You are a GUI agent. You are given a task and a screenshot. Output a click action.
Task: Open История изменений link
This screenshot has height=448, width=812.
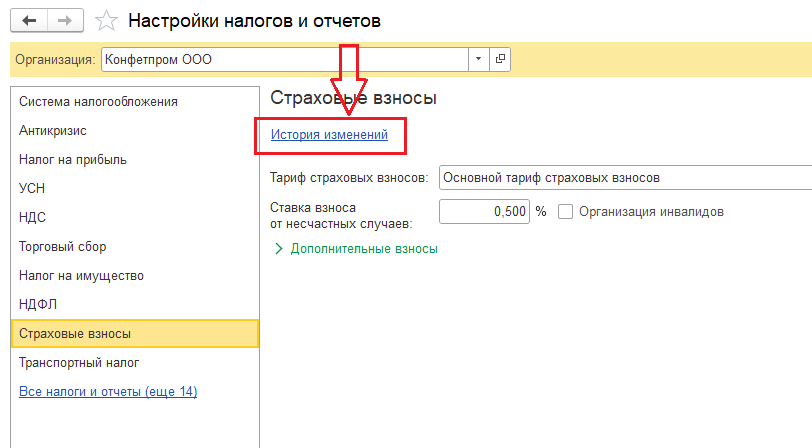329,135
